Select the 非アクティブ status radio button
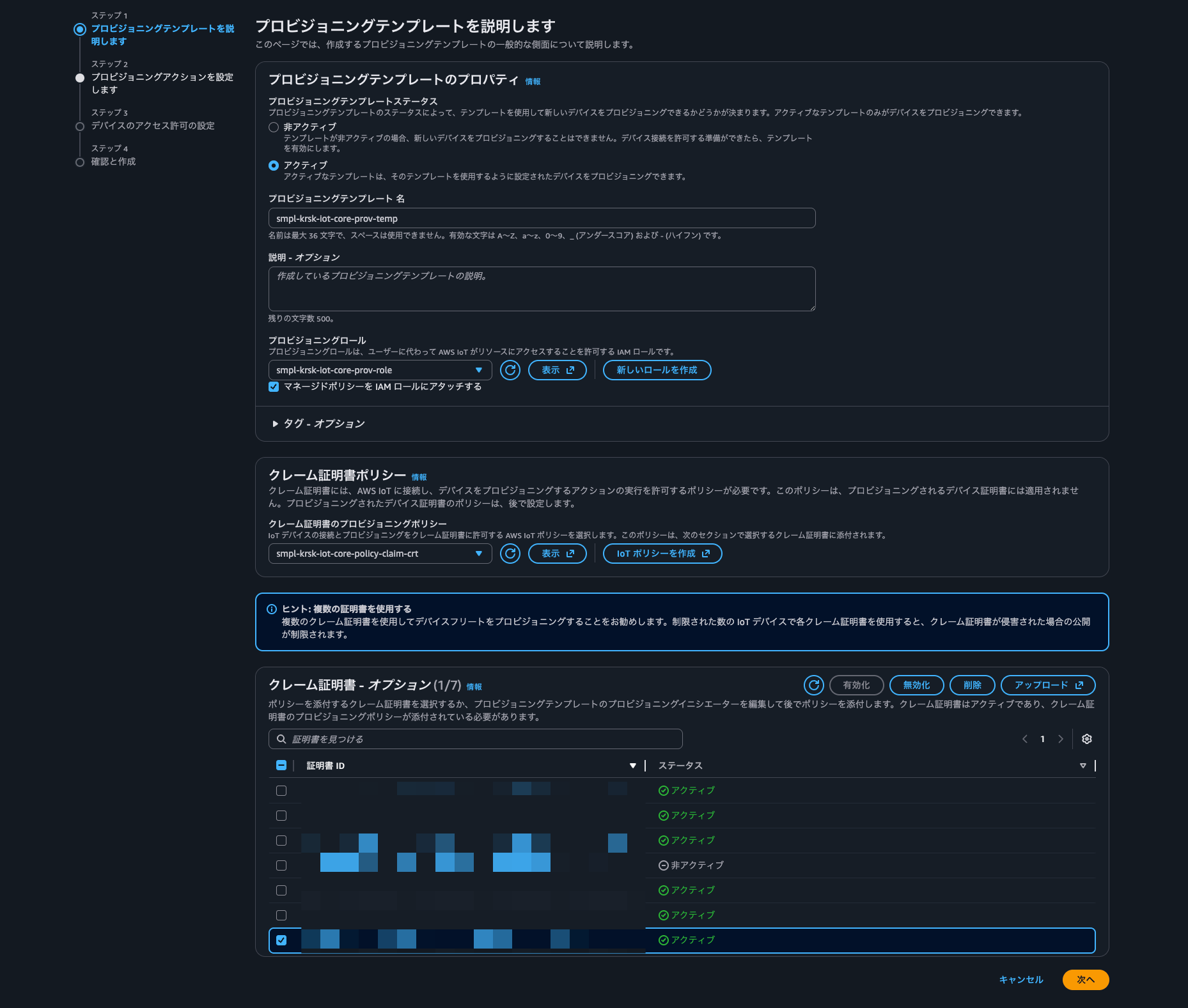1188x1008 pixels. click(x=274, y=127)
